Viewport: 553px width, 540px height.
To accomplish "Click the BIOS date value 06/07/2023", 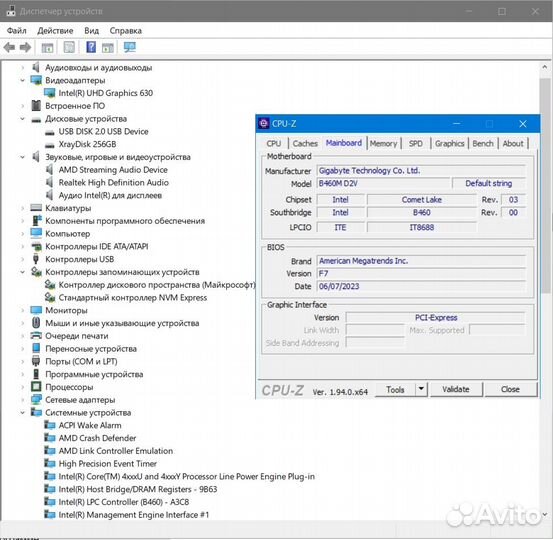I will coord(339,286).
